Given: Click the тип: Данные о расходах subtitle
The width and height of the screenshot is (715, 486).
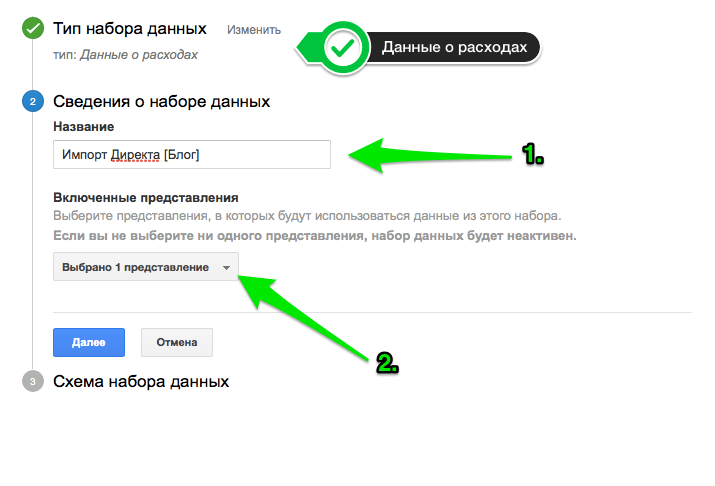Looking at the screenshot, I should point(125,55).
